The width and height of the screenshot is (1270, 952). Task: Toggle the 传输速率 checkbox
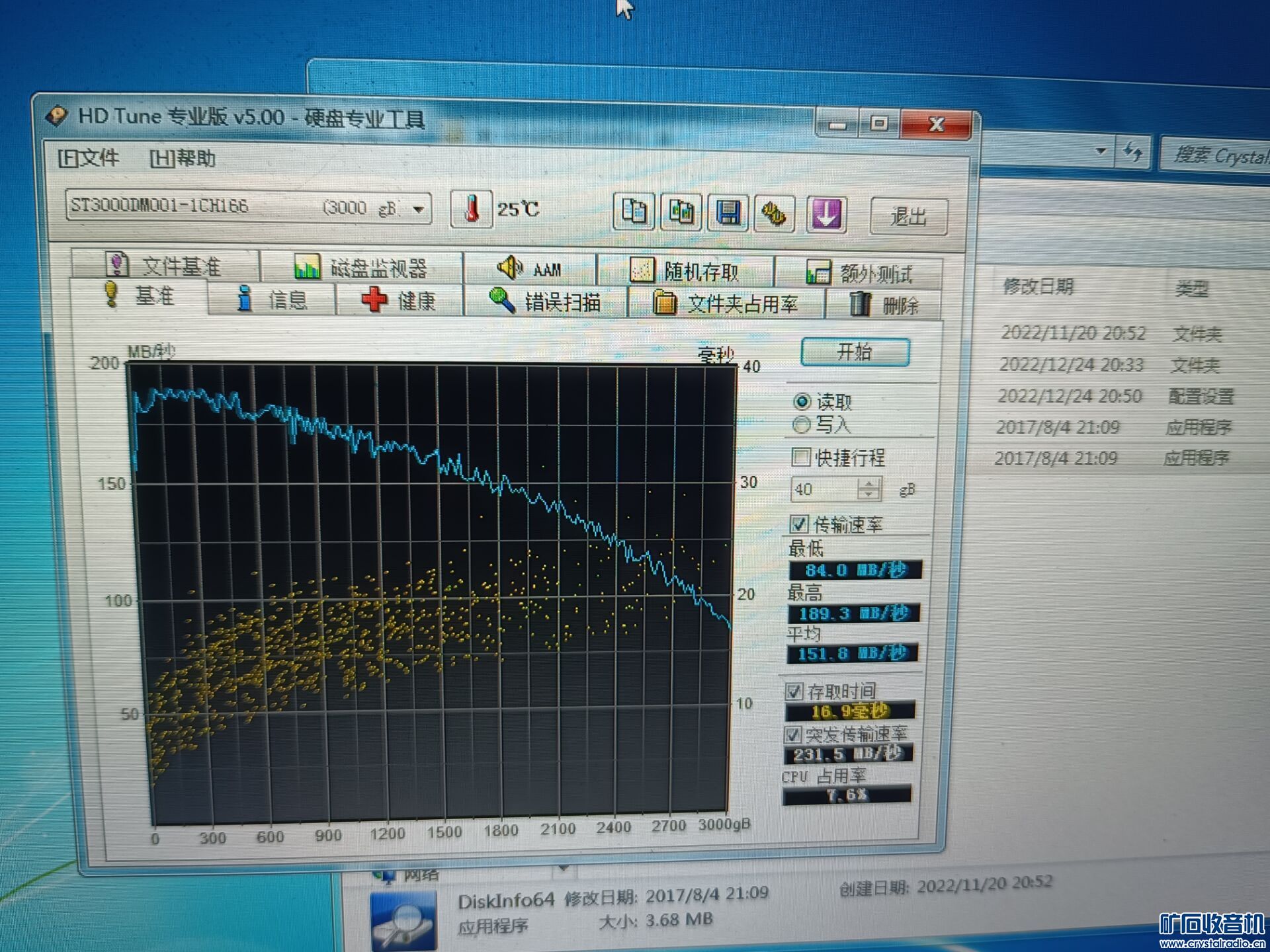[799, 524]
